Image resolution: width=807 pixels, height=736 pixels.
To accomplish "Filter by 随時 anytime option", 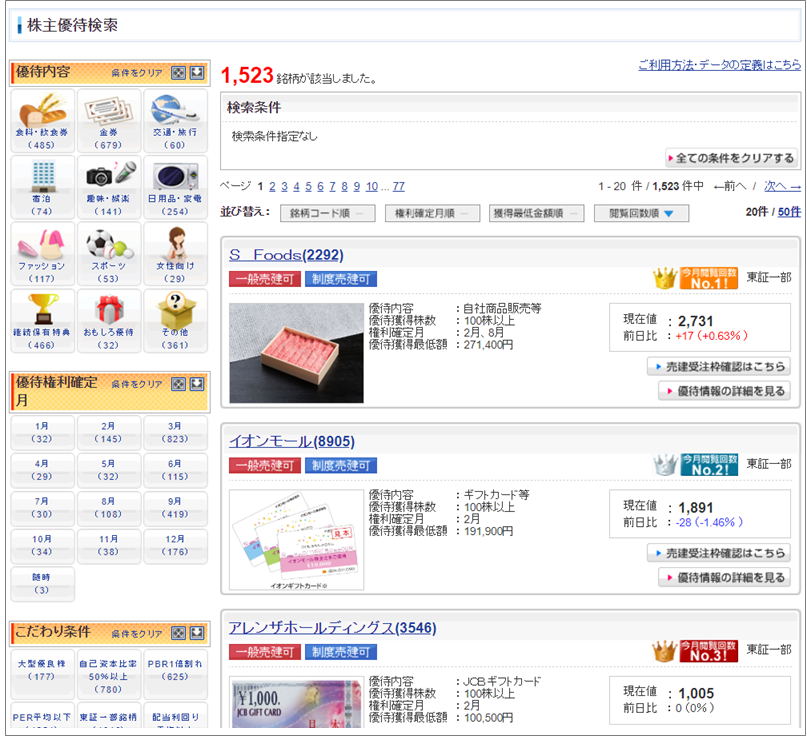I will 43,584.
